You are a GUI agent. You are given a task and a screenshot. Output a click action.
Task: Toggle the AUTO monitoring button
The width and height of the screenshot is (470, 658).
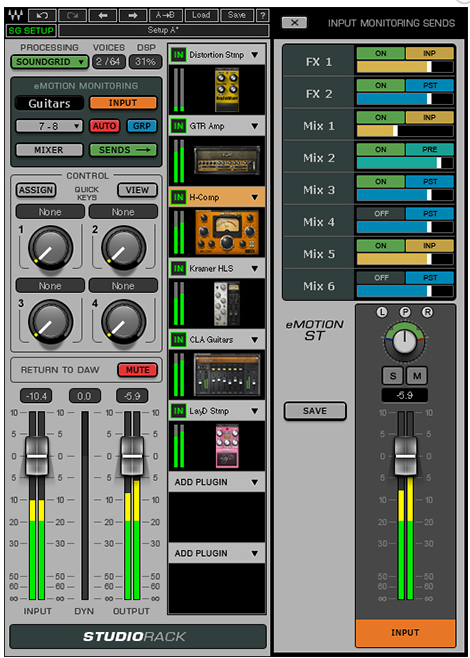[x=104, y=126]
